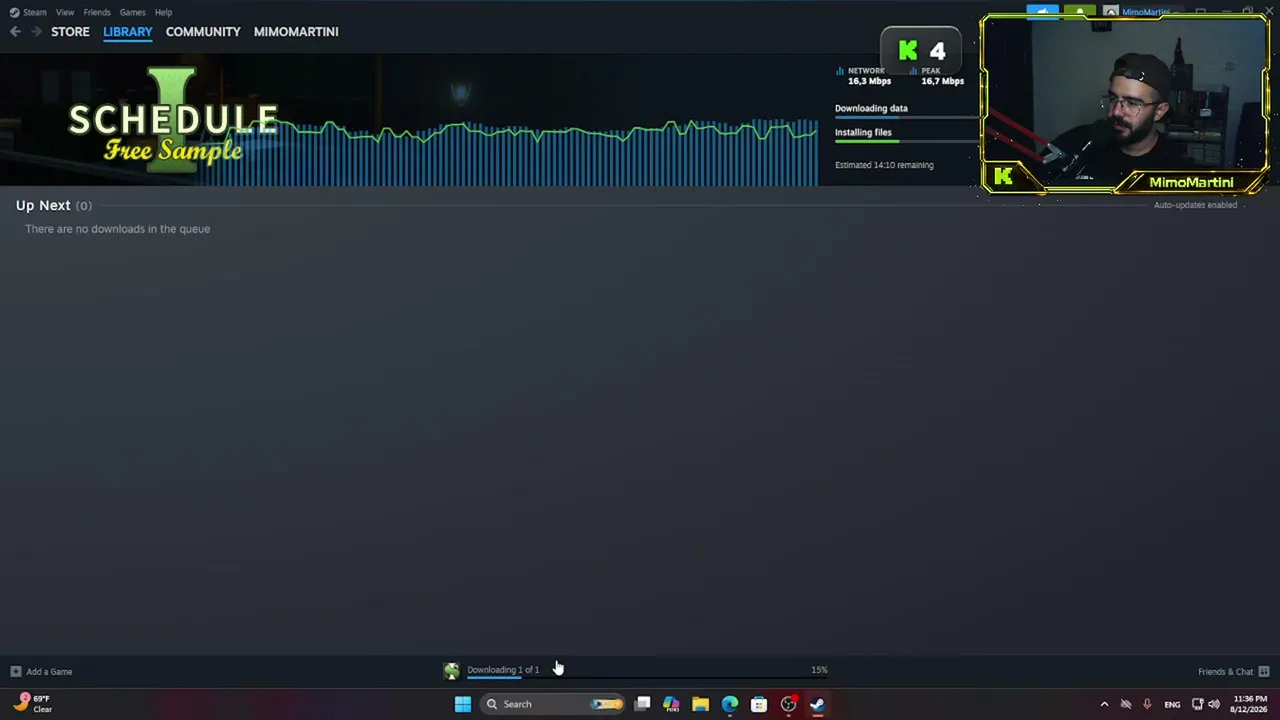Click the microphone tray icon

tap(1147, 704)
